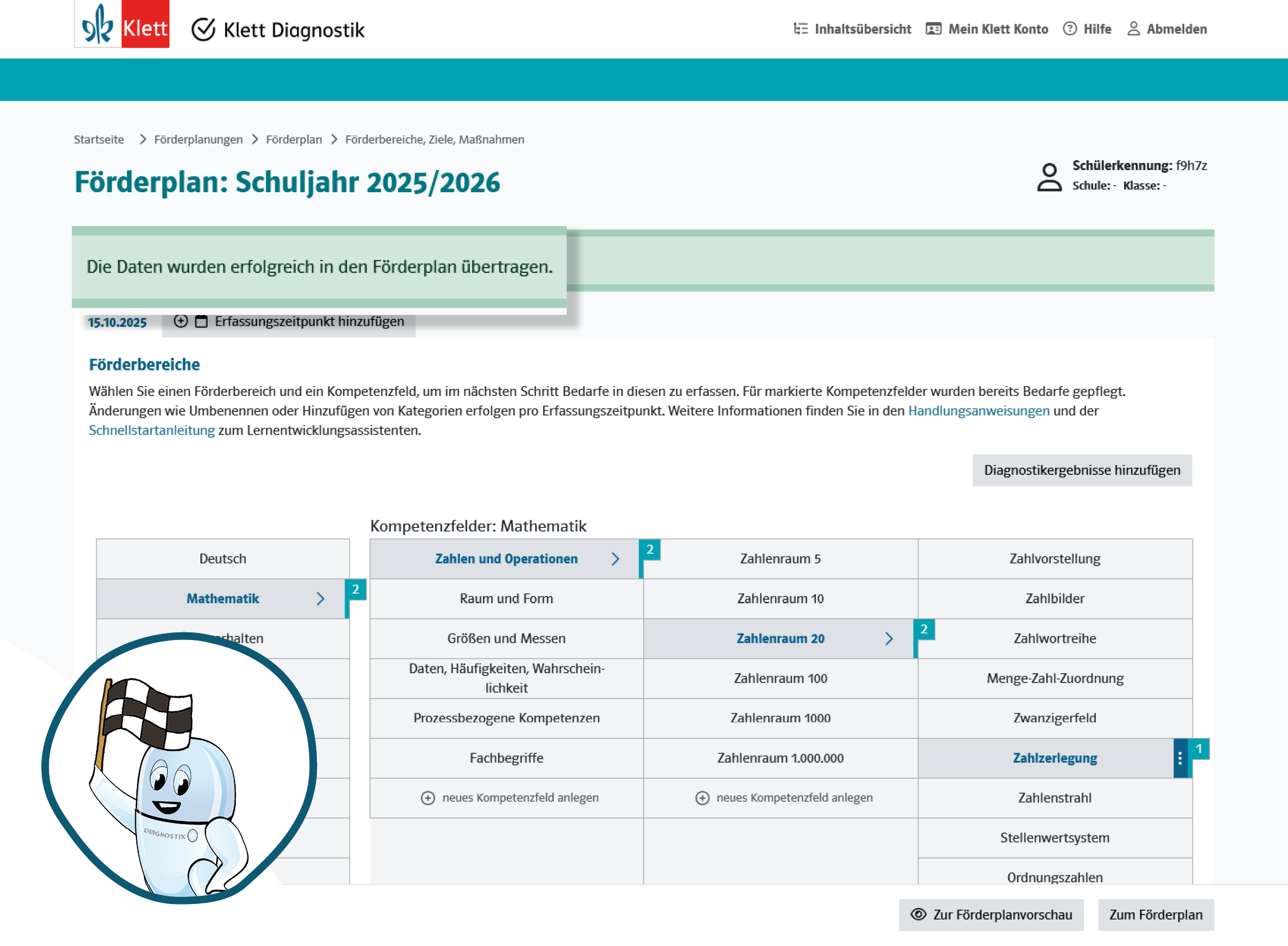Select Zahlen und Operationen

[x=507, y=559]
